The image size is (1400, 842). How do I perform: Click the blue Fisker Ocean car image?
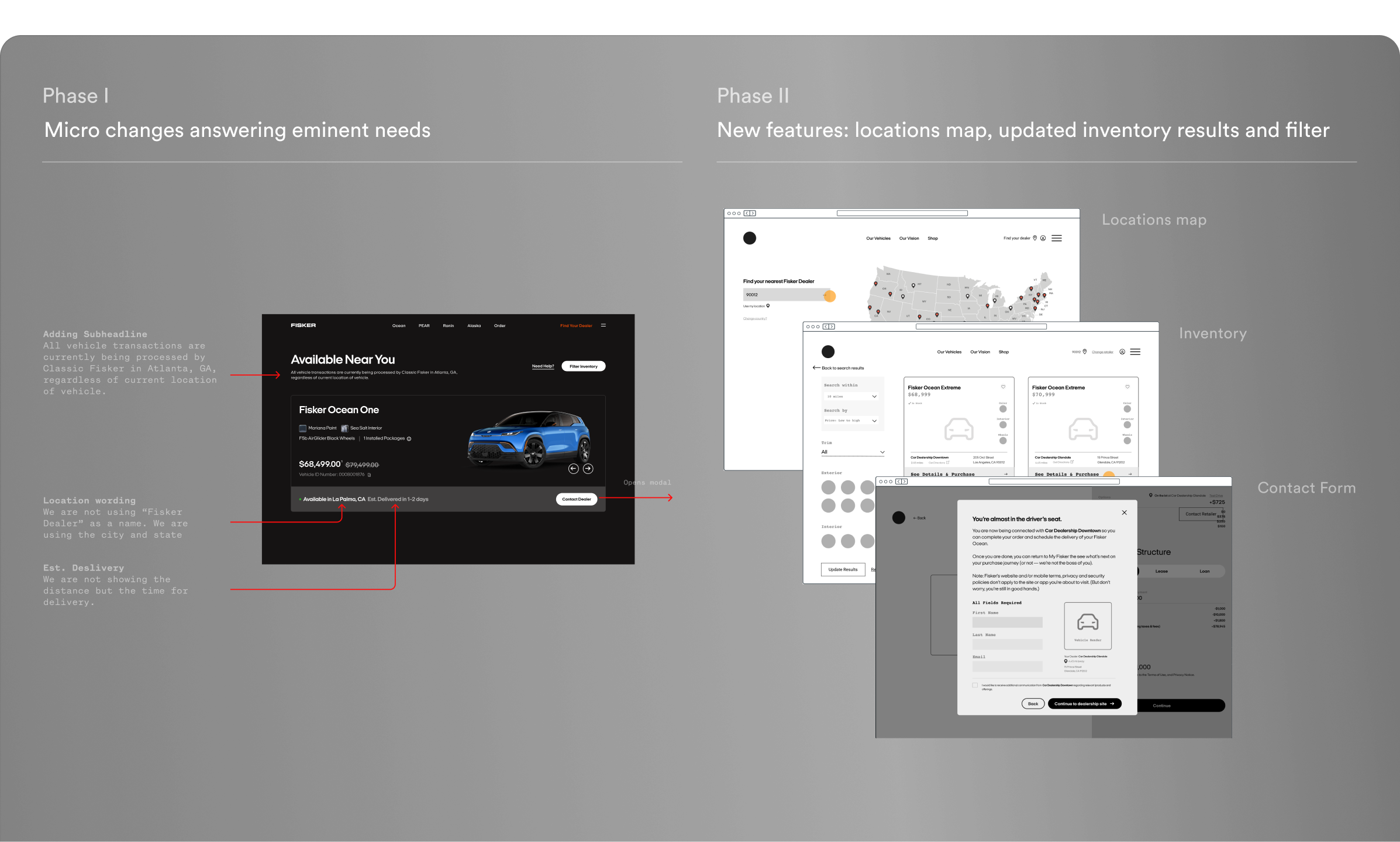click(529, 439)
